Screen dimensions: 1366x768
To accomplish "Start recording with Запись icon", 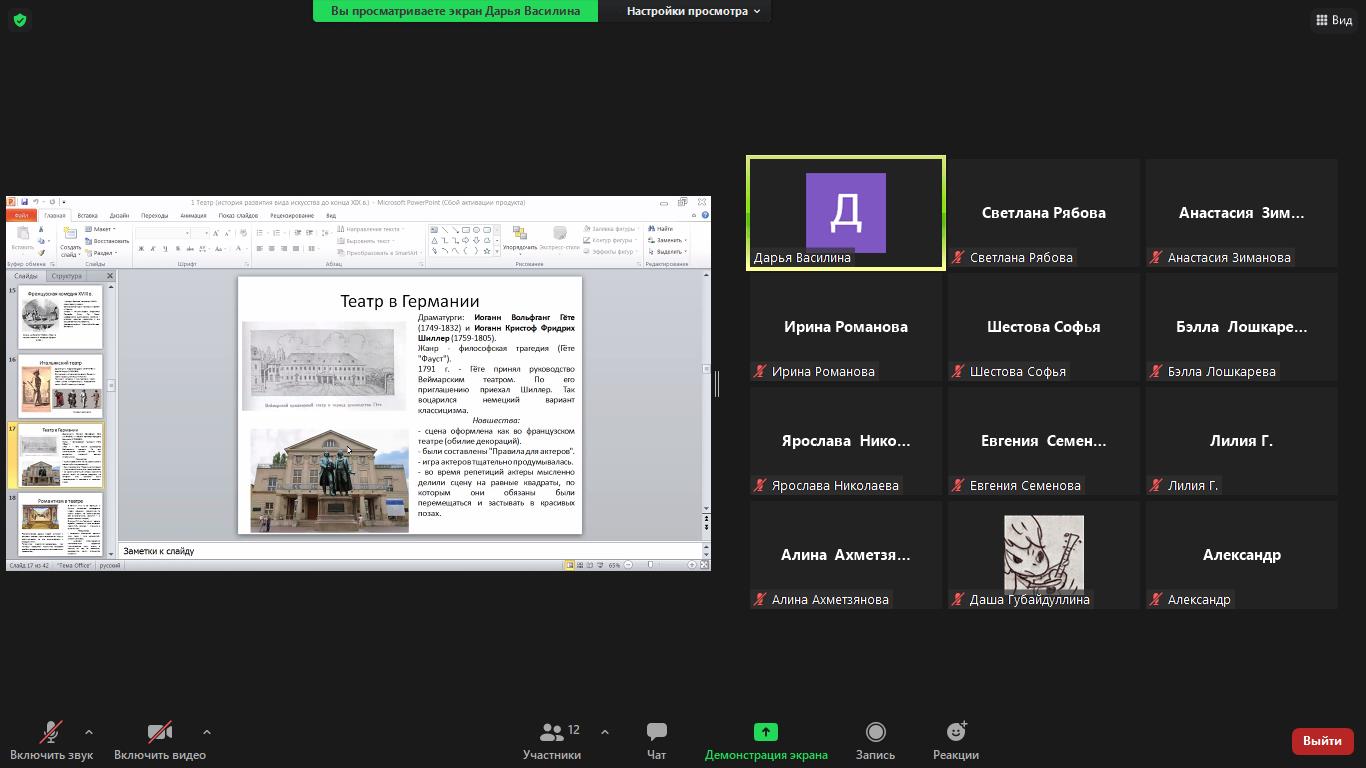I will coord(875,733).
